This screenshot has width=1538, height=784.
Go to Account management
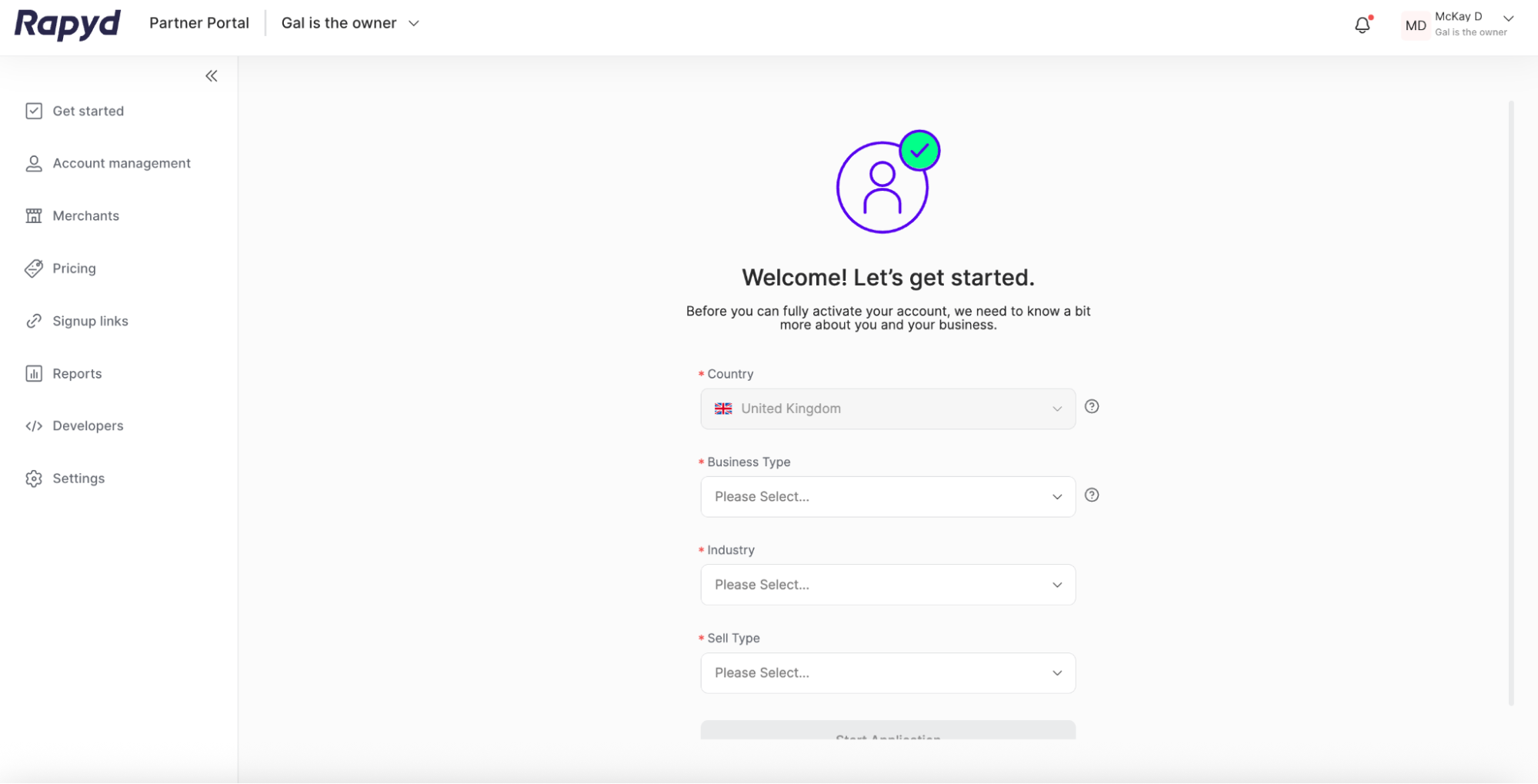coord(121,163)
